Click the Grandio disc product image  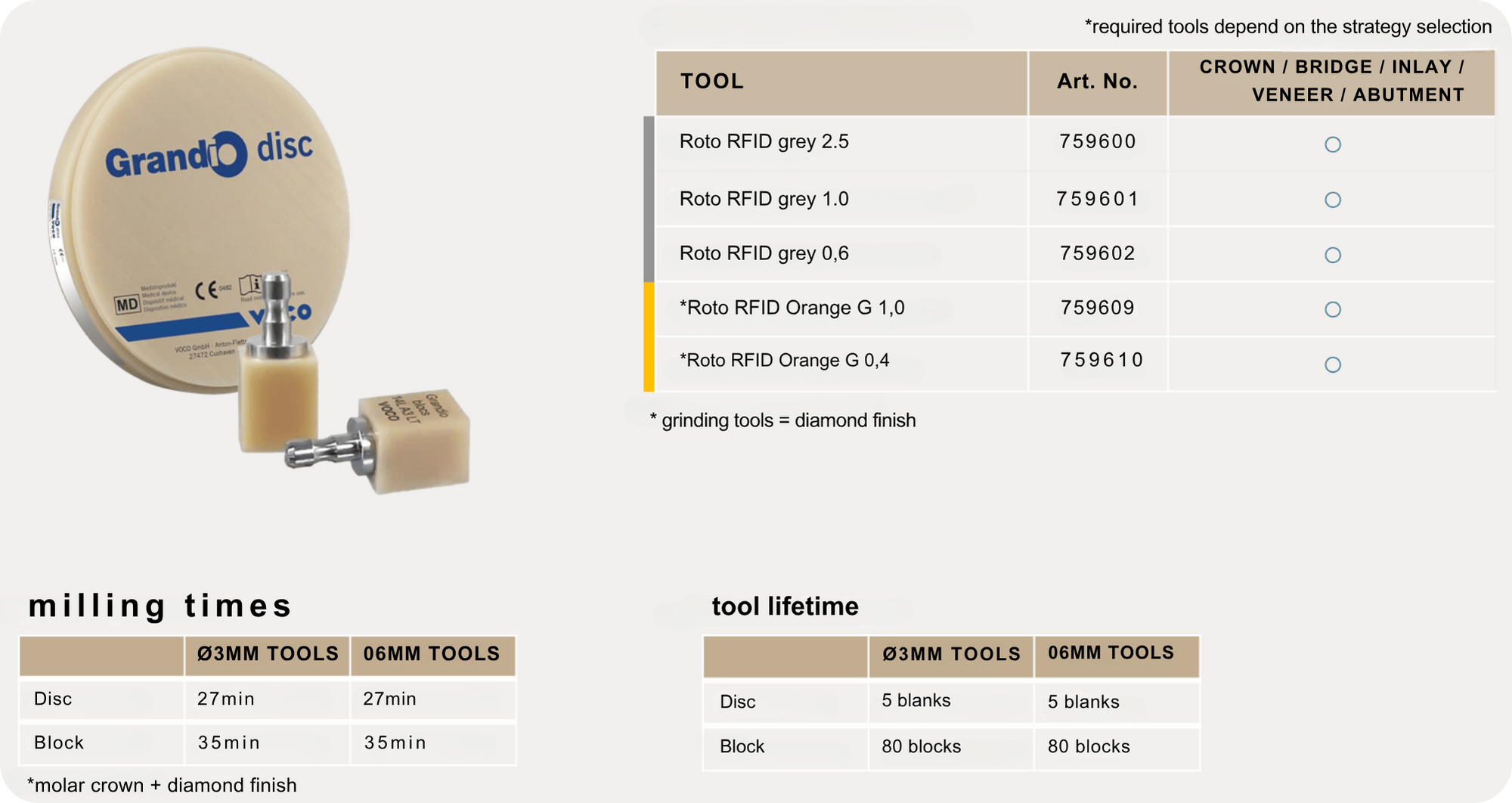click(x=198, y=219)
